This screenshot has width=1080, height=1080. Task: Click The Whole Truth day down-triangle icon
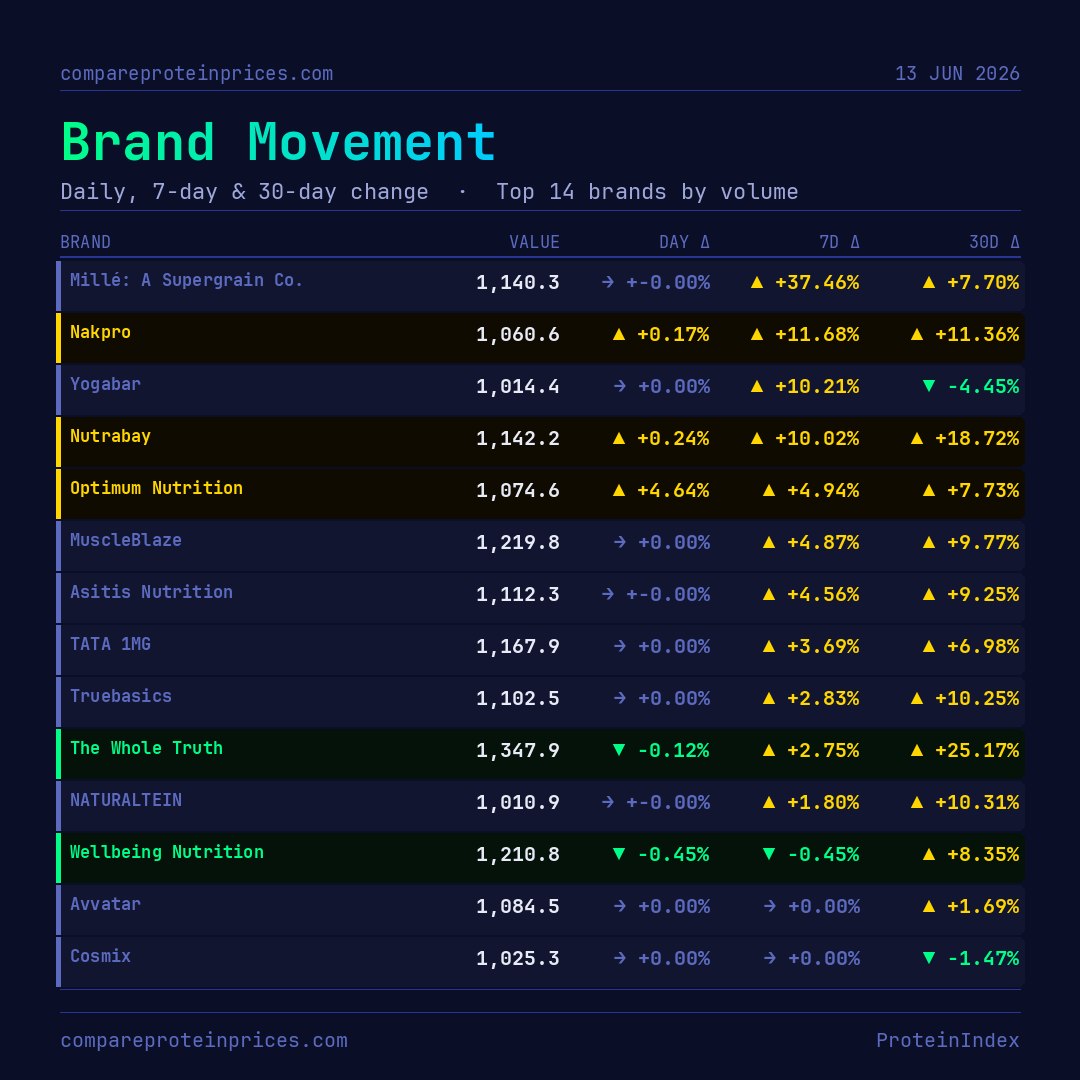619,750
